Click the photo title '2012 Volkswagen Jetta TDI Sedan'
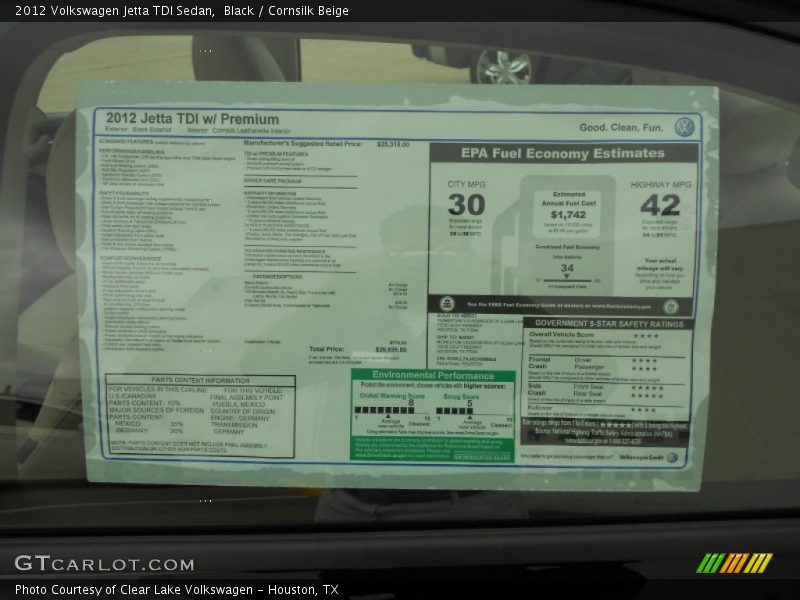This screenshot has width=800, height=600. (x=114, y=11)
